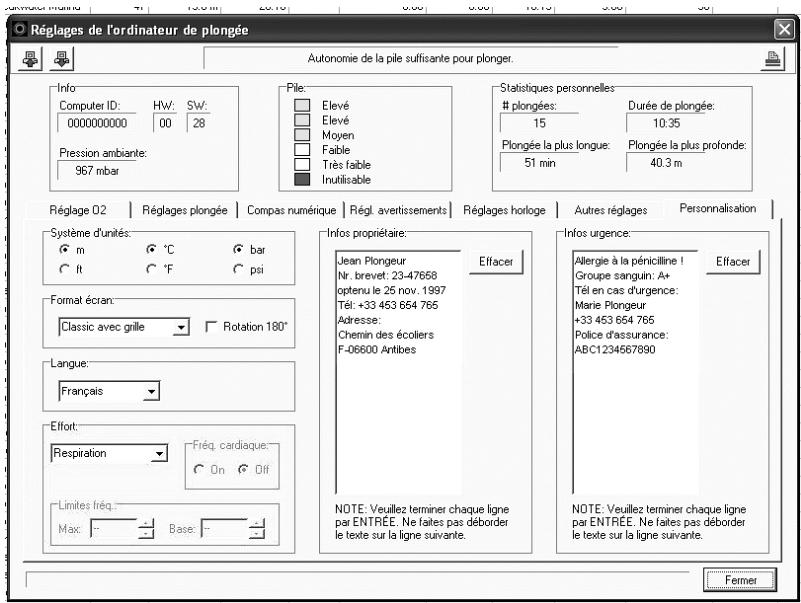
Task: Open the Régl. avertissements tab
Action: (x=398, y=210)
